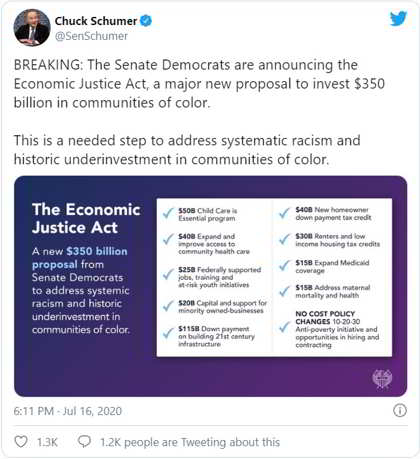This screenshot has height=459, width=420.
Task: Click the Senate seal in graphic
Action: [x=382, y=379]
